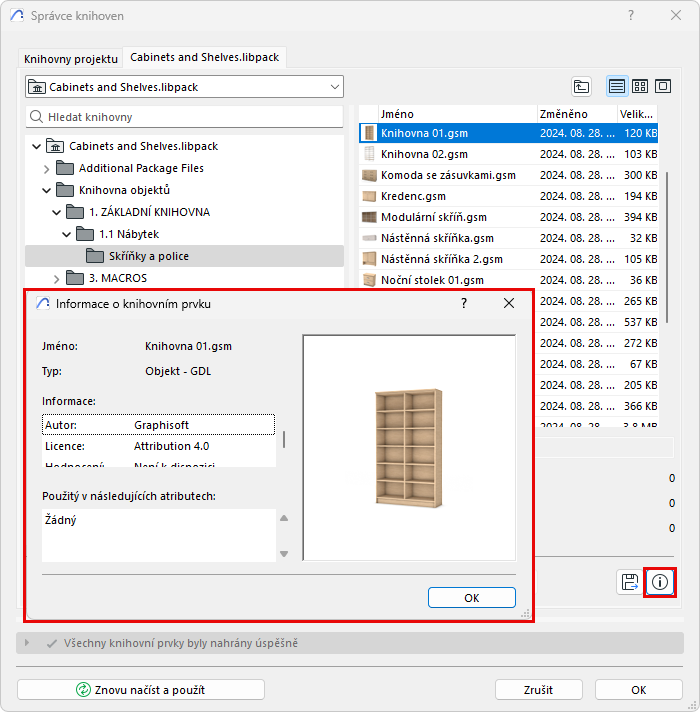The height and width of the screenshot is (712, 700).
Task: Click the go up one folder level icon
Action: tap(581, 86)
